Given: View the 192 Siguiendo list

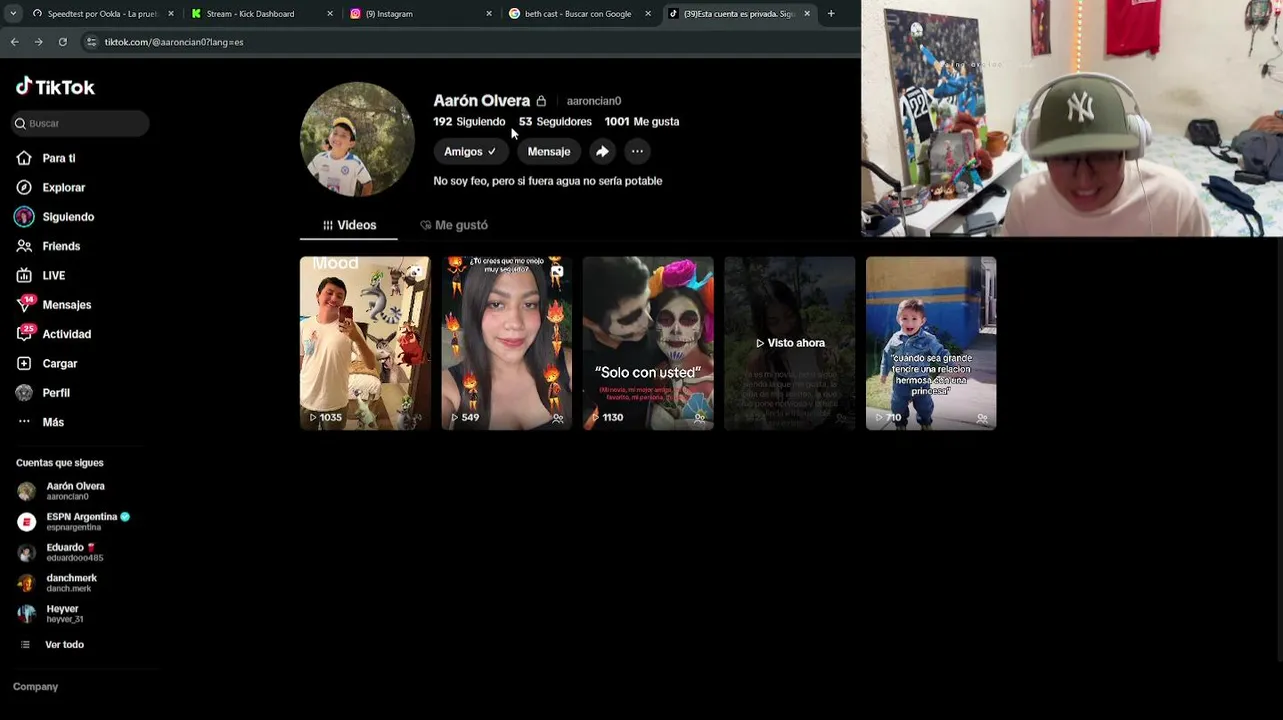Looking at the screenshot, I should click(469, 122).
